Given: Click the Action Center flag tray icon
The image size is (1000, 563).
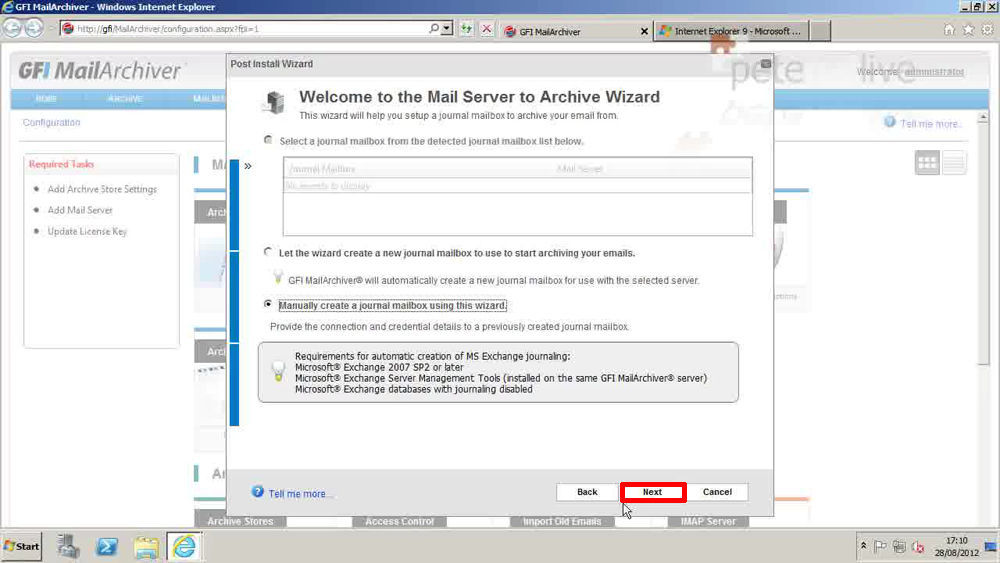Looking at the screenshot, I should [880, 546].
